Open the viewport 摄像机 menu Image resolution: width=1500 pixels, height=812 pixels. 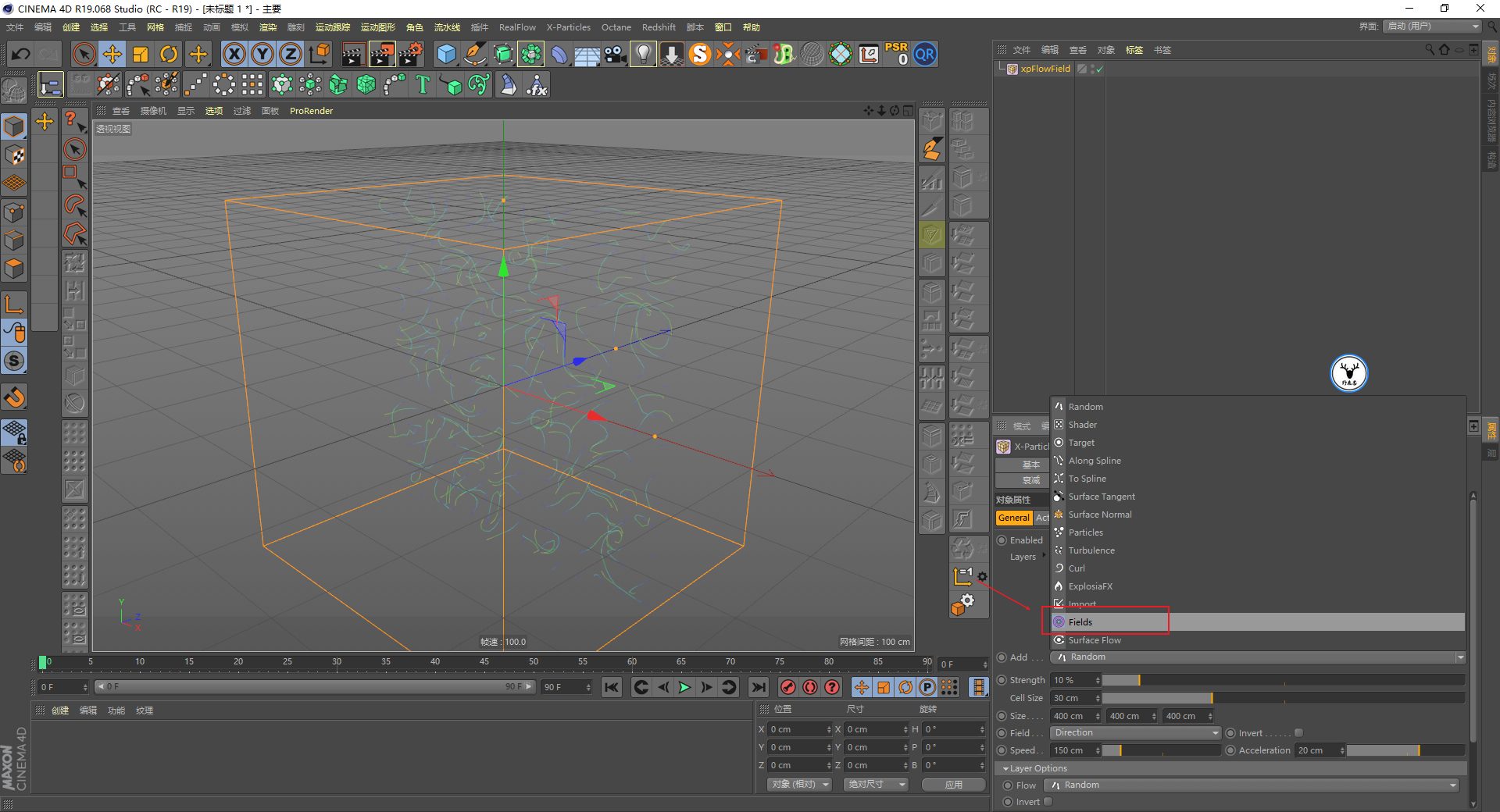point(153,111)
